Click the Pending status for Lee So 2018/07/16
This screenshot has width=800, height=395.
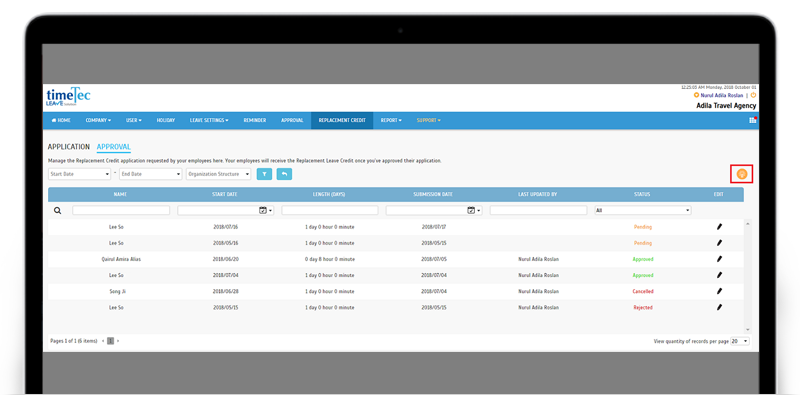[643, 227]
